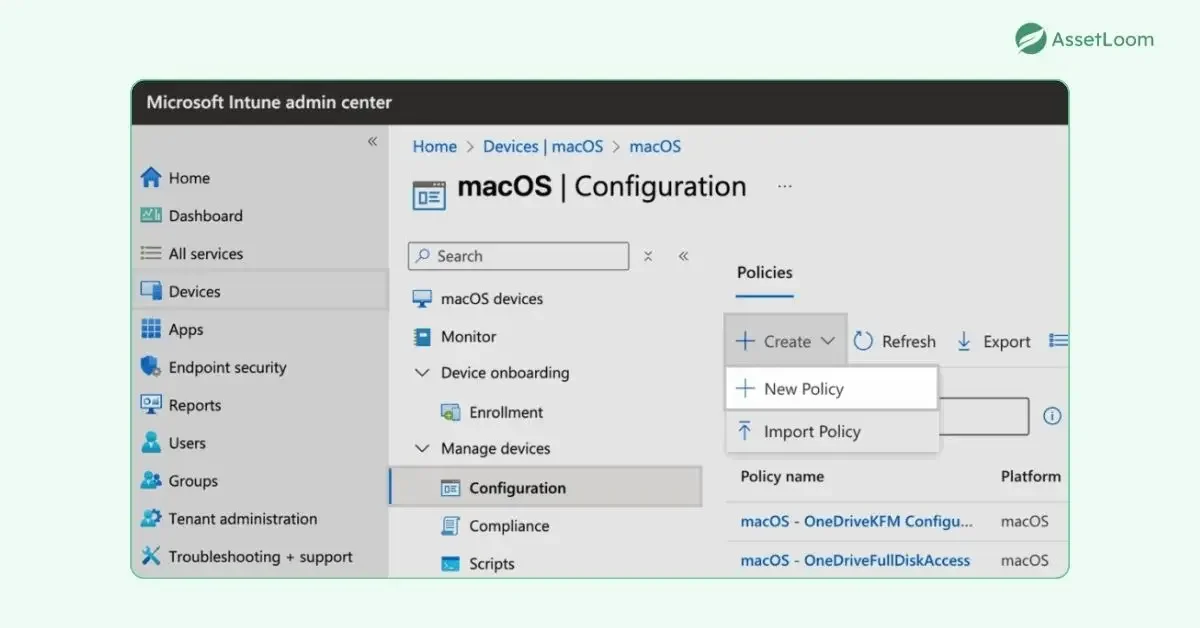The image size is (1200, 628).
Task: Click the Groups people icon
Action: (x=151, y=481)
